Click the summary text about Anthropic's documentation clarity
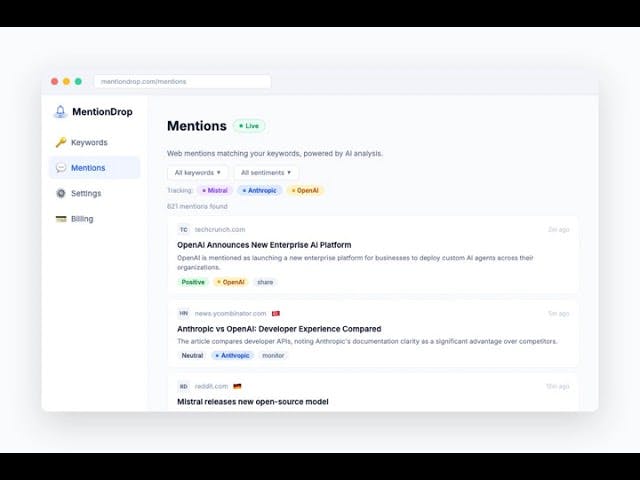Image resolution: width=640 pixels, height=480 pixels. point(367,341)
